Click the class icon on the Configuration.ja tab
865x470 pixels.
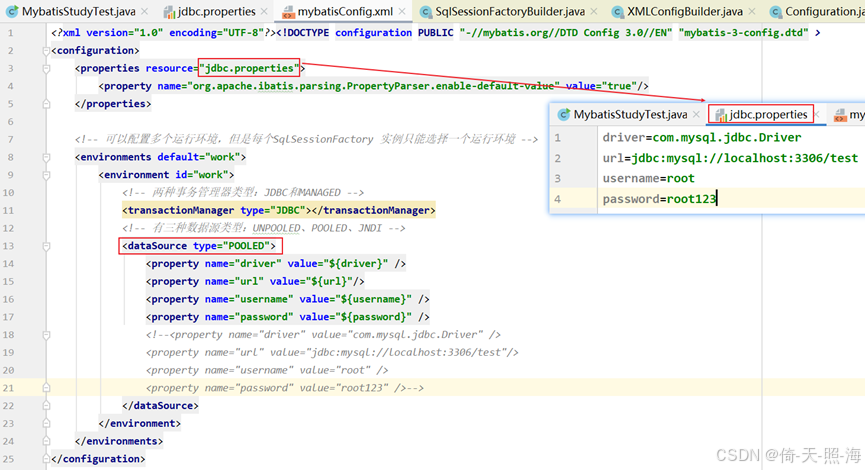(776, 12)
